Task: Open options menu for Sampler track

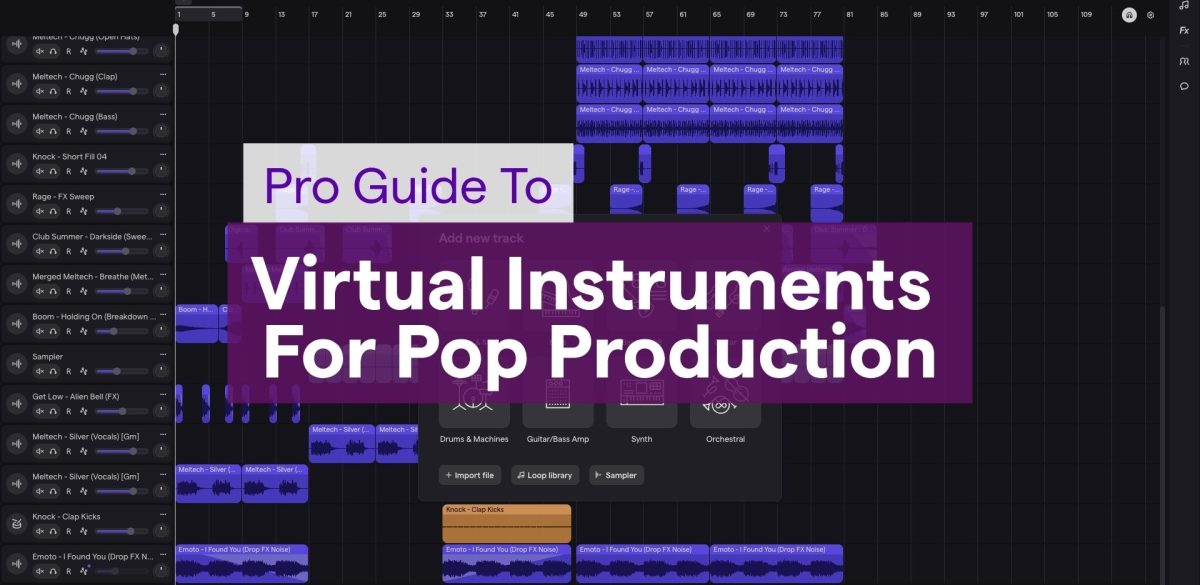Action: pyautogui.click(x=161, y=356)
